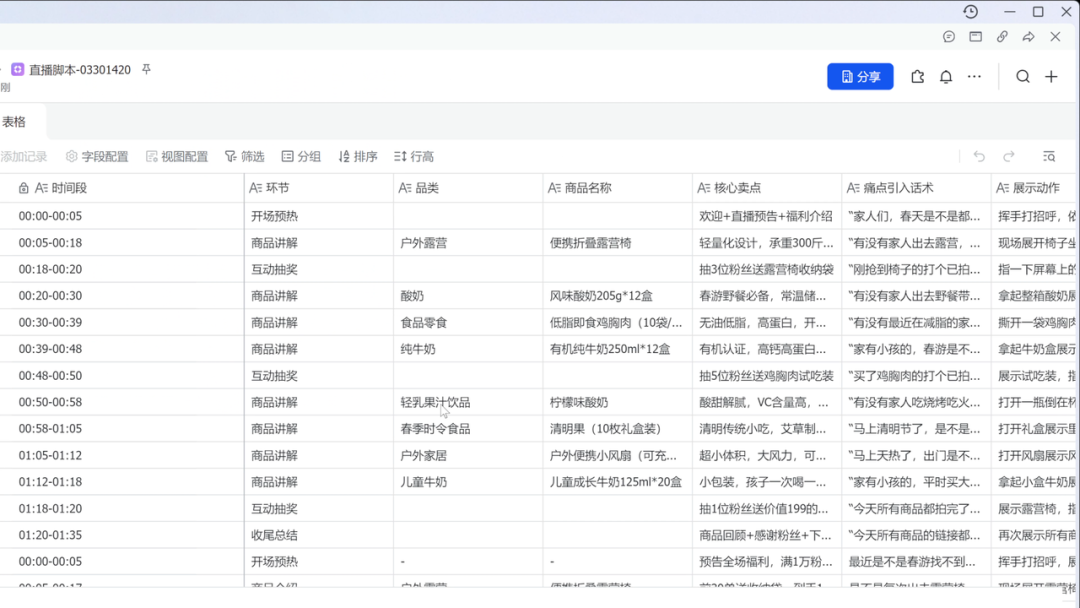Click the forward arrow share icon
The width and height of the screenshot is (1080, 608).
(x=1028, y=37)
